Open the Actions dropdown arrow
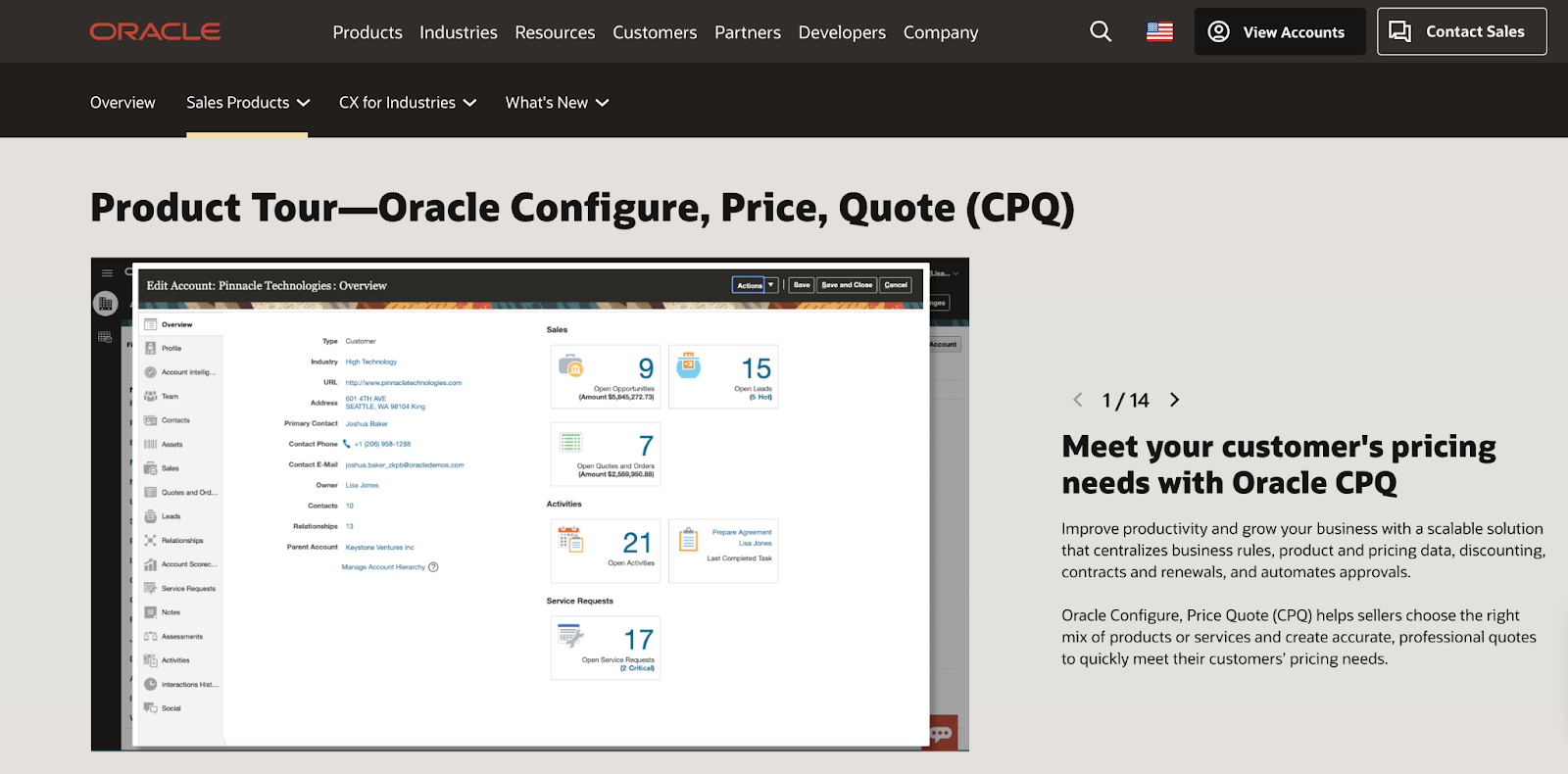1568x774 pixels. [771, 285]
